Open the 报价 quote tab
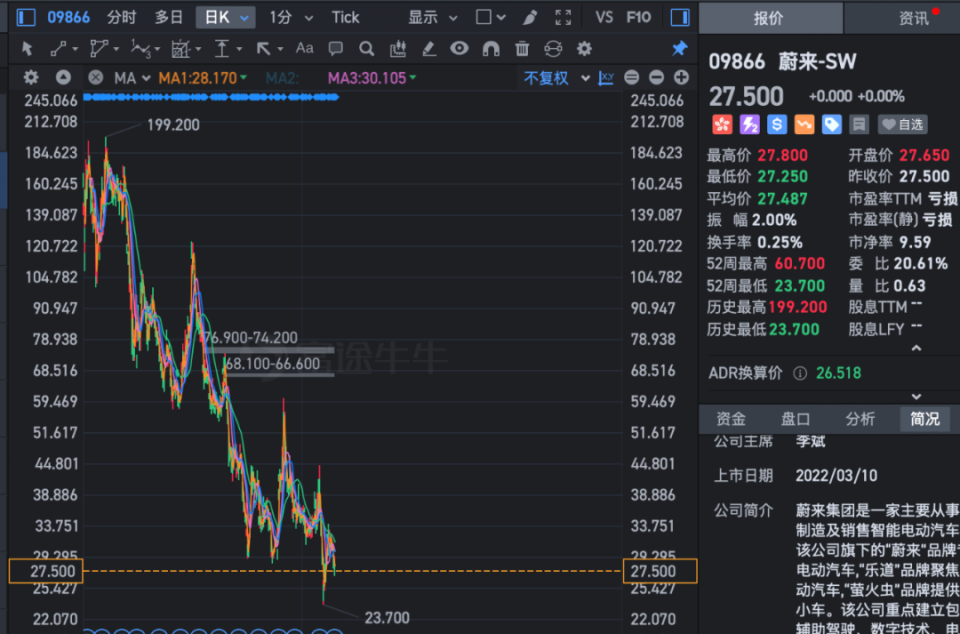960x634 pixels. pos(770,18)
